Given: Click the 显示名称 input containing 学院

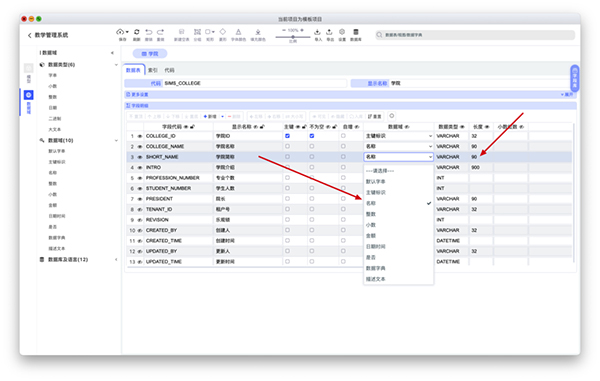Looking at the screenshot, I should [480, 83].
